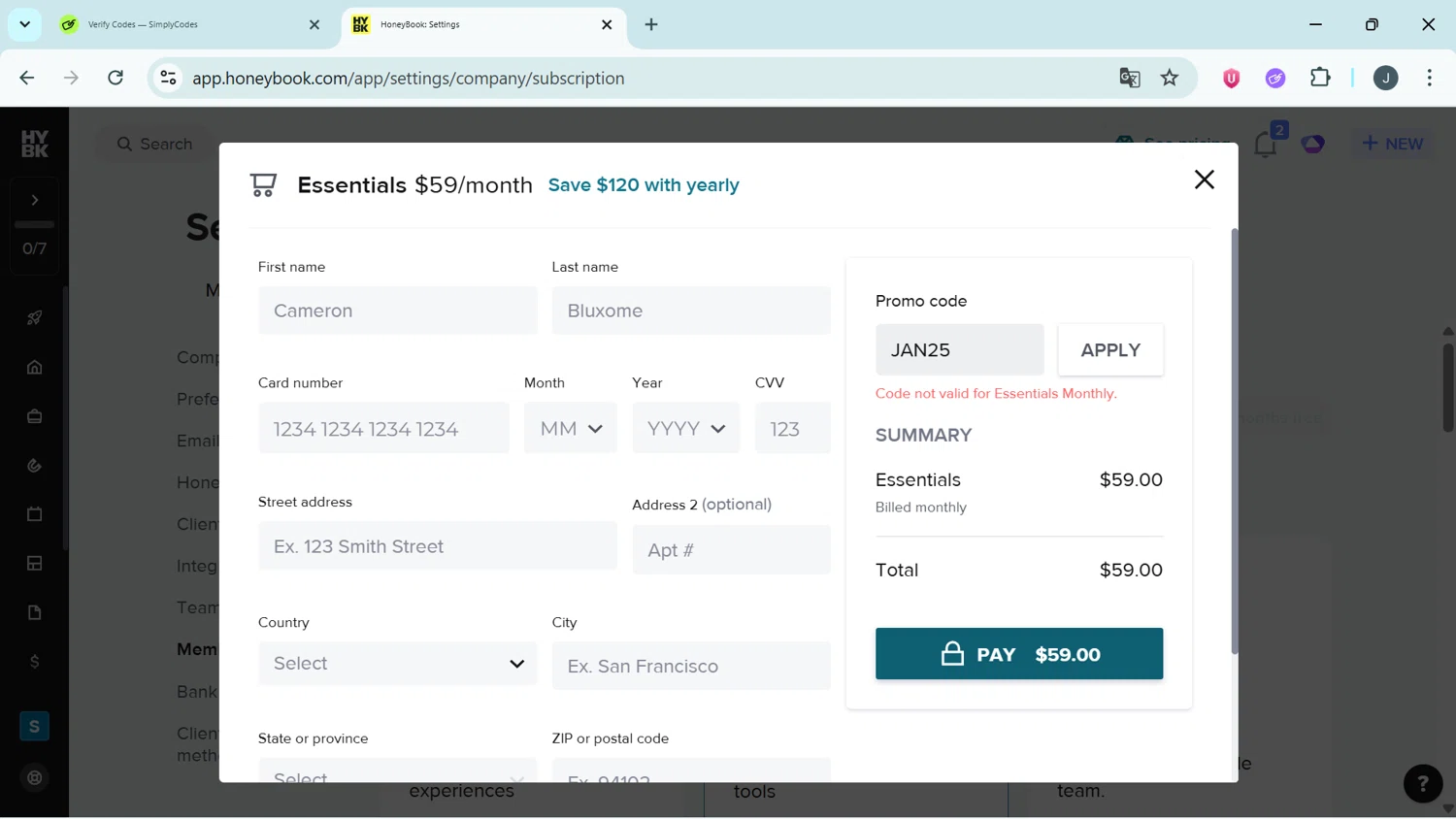1456x819 pixels.
Task: Click the purple SimplyCodes extension icon
Action: [1275, 78]
